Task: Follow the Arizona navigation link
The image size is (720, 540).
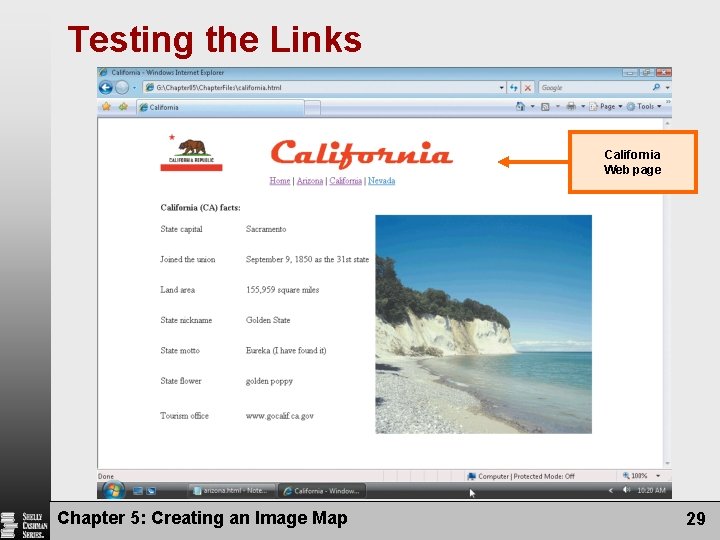Action: (x=310, y=181)
